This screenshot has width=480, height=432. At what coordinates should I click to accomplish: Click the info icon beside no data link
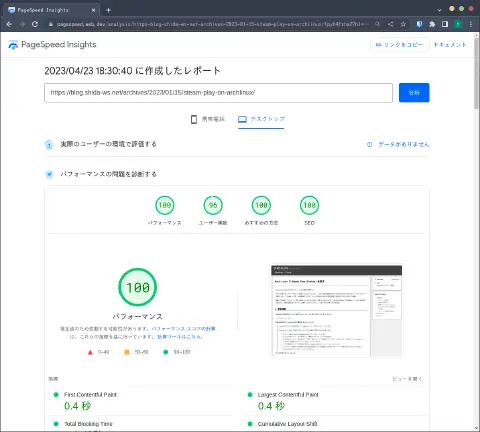click(x=369, y=144)
